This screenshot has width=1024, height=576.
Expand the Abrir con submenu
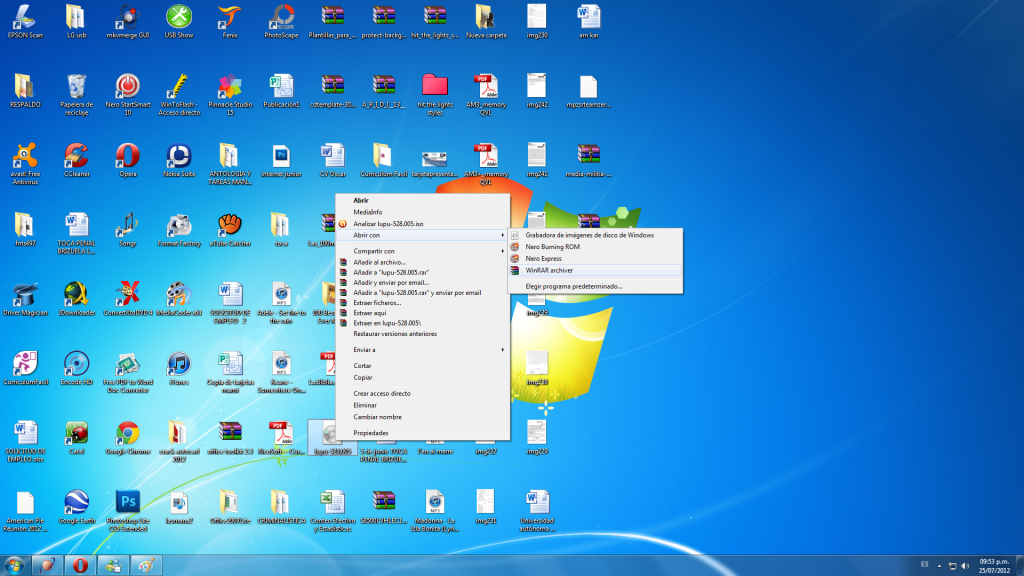423,235
